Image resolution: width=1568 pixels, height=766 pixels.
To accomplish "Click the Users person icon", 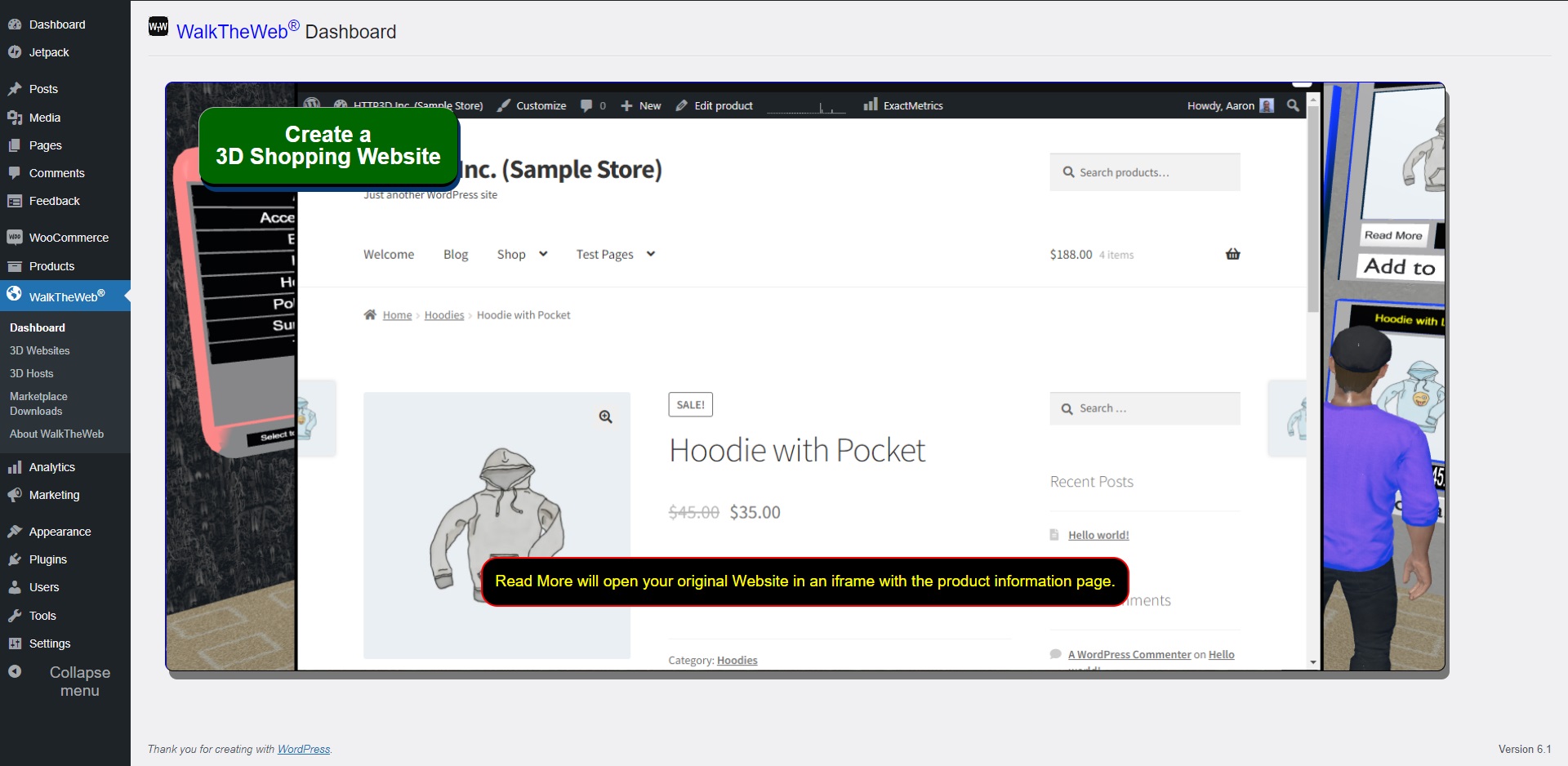I will point(15,587).
